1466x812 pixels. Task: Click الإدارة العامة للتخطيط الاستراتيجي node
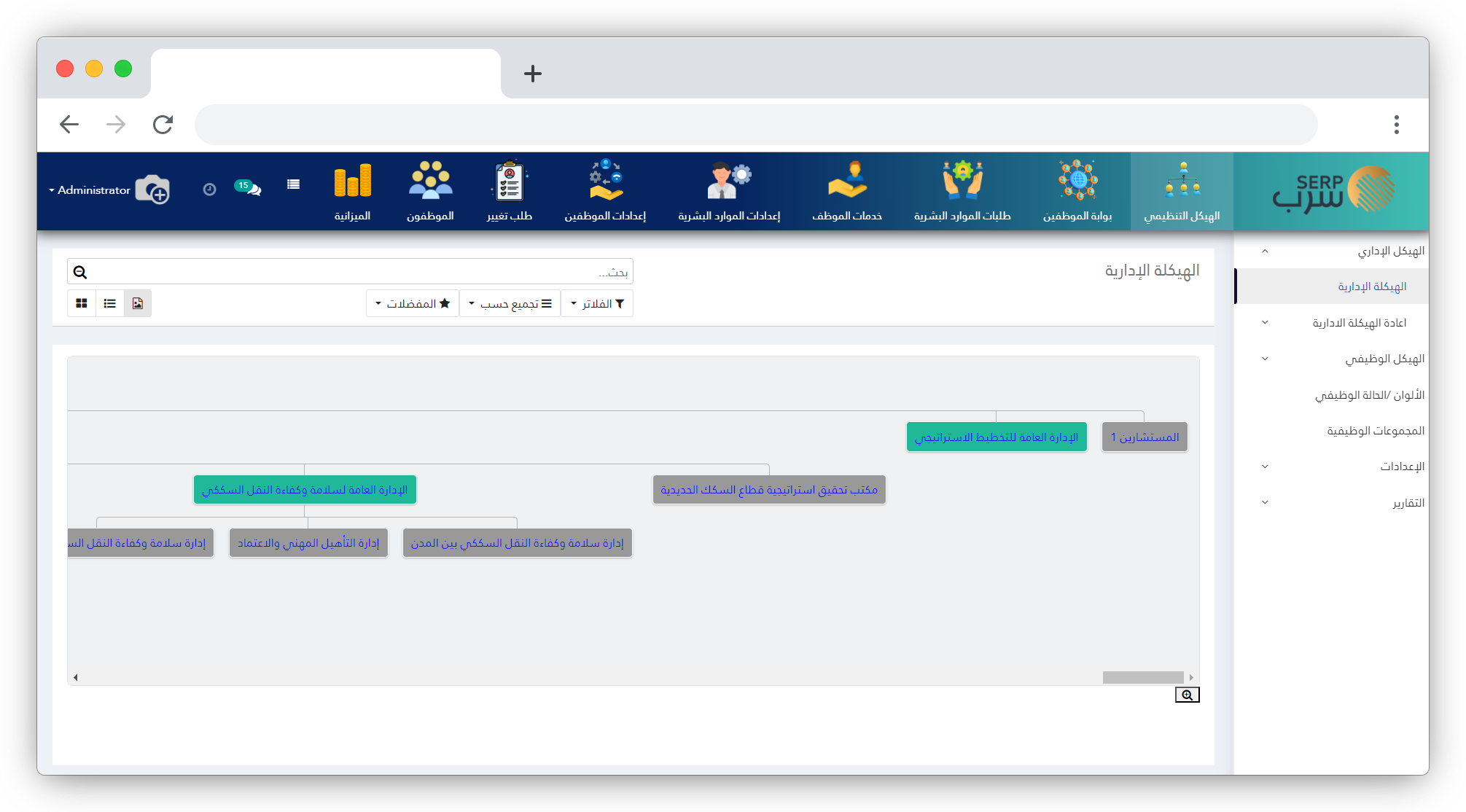(997, 437)
